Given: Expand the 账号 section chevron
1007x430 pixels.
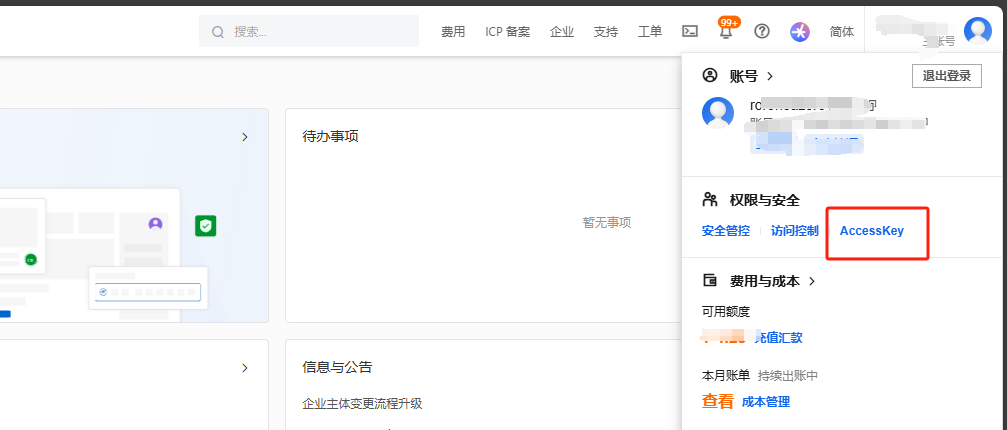Looking at the screenshot, I should pyautogui.click(x=770, y=76).
